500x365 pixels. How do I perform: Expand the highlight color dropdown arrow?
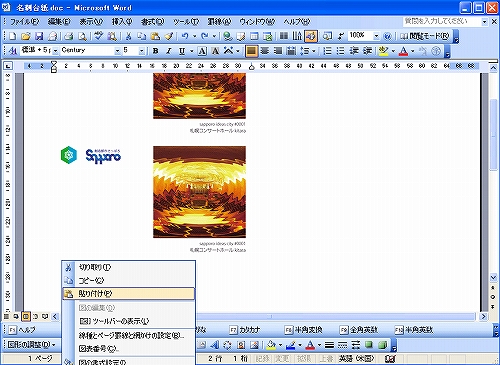393,51
